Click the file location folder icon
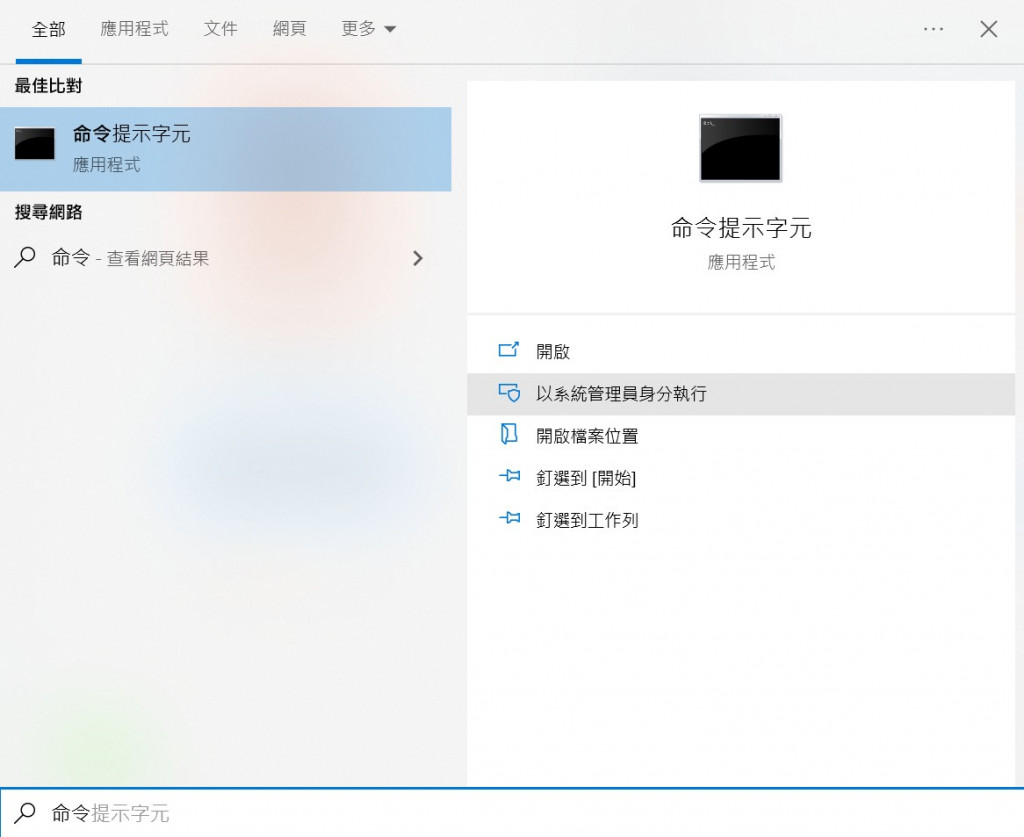The image size is (1024, 837). click(x=509, y=434)
